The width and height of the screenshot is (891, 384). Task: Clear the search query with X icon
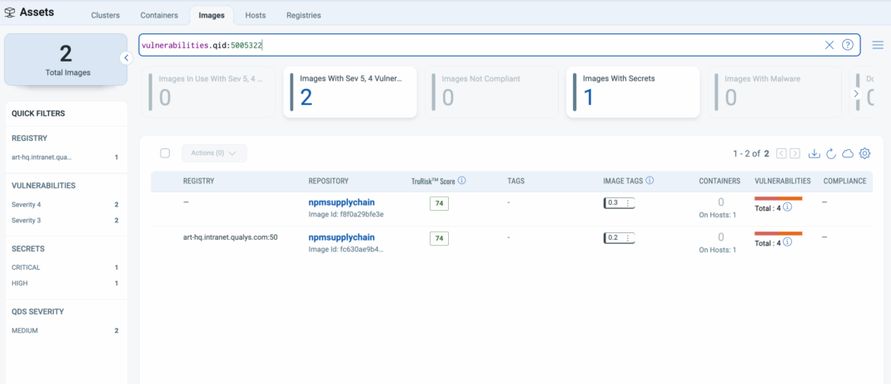point(829,45)
